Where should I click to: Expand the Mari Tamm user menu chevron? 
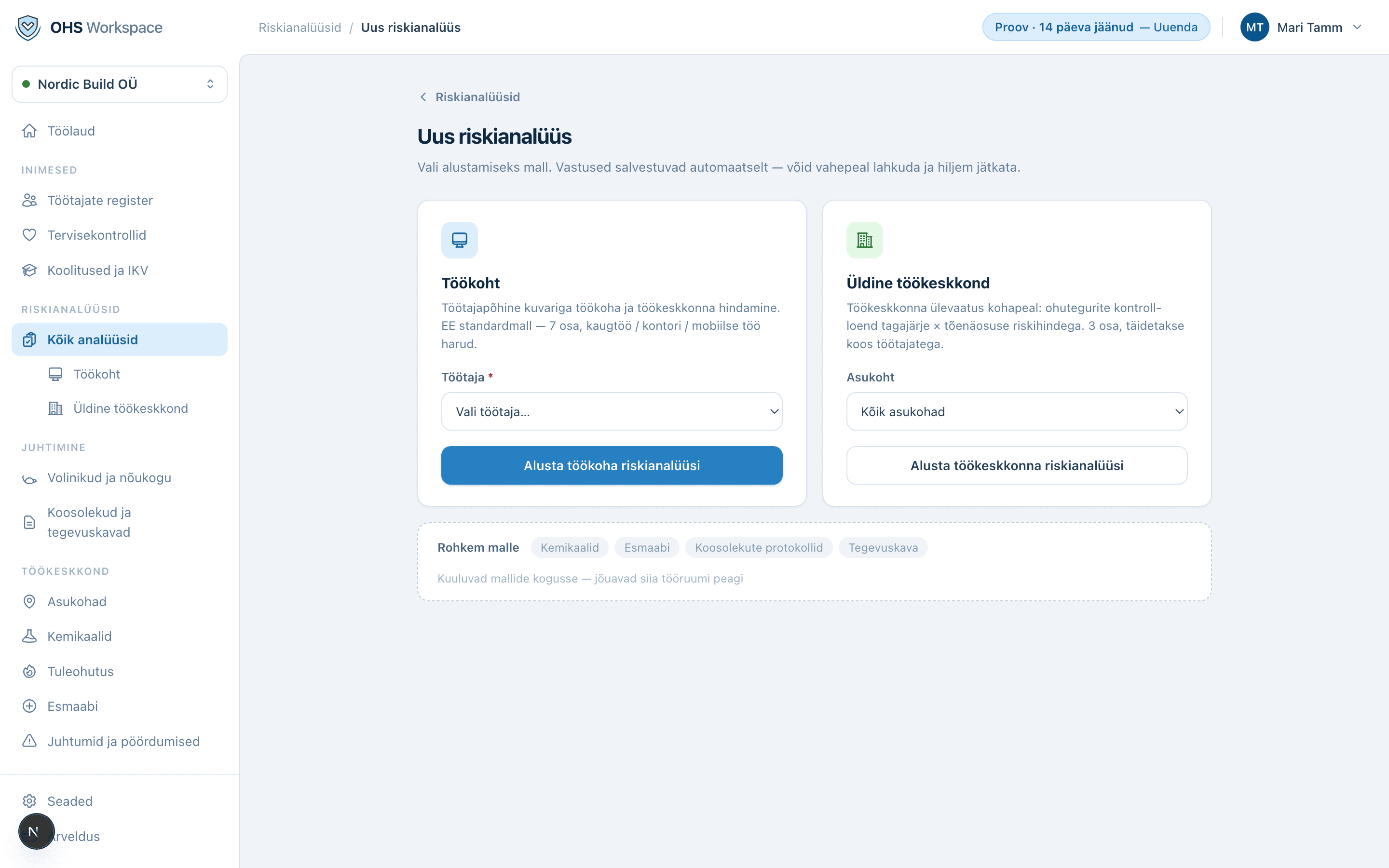[x=1357, y=27]
